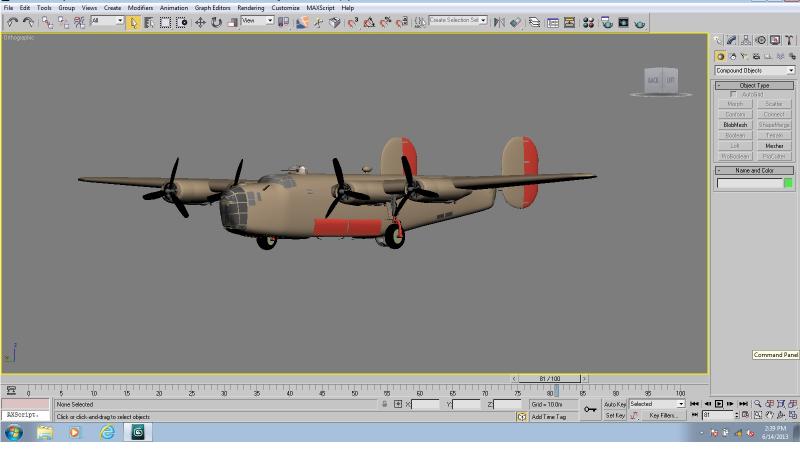Click the Key Filters button
The height and width of the screenshot is (450, 800).
tap(663, 416)
